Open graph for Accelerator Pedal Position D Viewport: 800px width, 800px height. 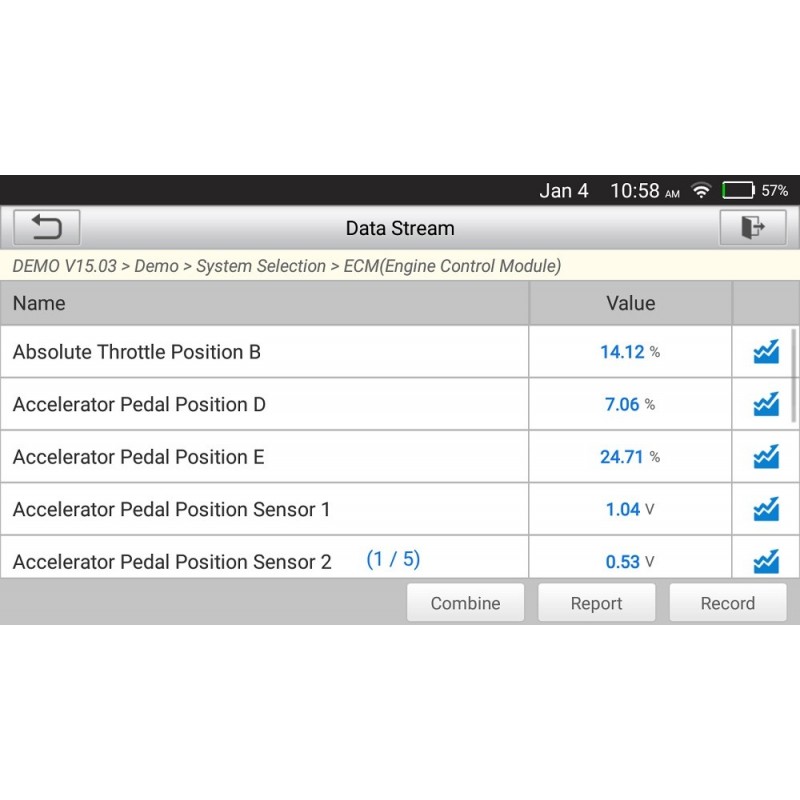(766, 405)
